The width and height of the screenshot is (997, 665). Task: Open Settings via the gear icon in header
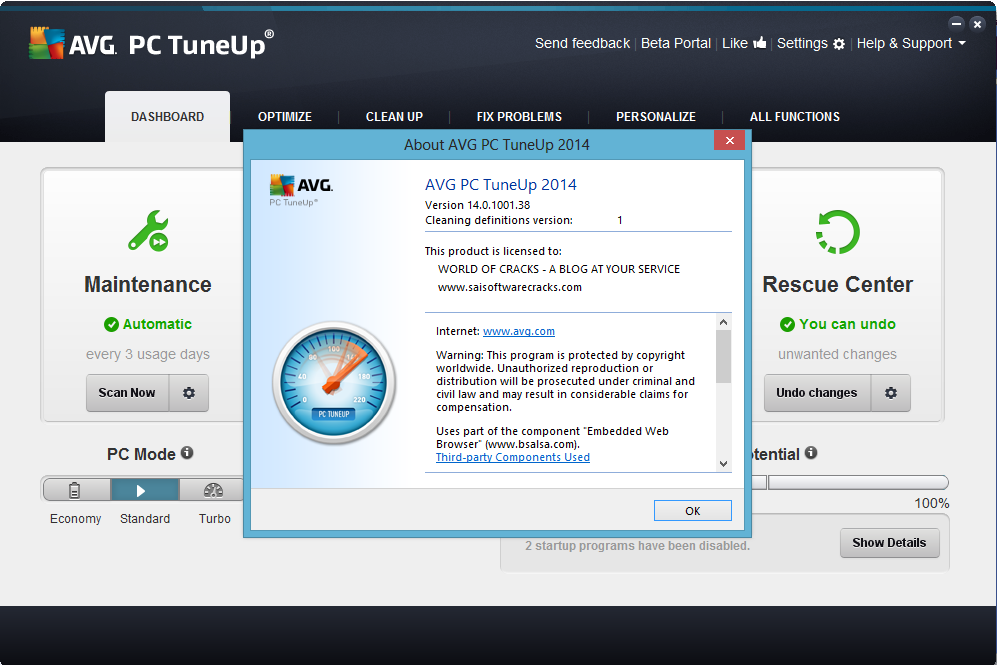coord(839,44)
